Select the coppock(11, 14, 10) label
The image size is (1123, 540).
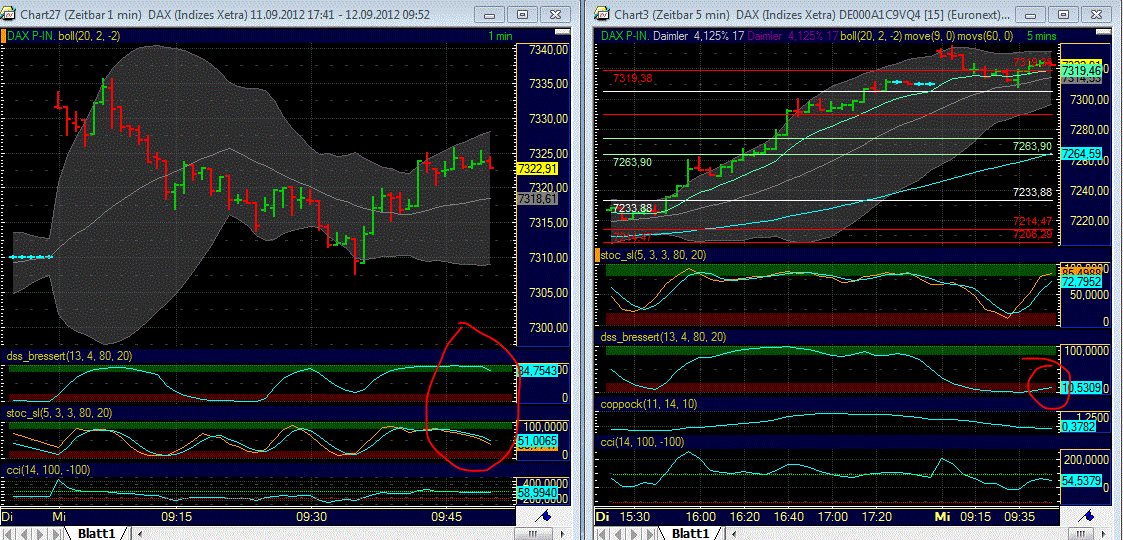(x=648, y=404)
